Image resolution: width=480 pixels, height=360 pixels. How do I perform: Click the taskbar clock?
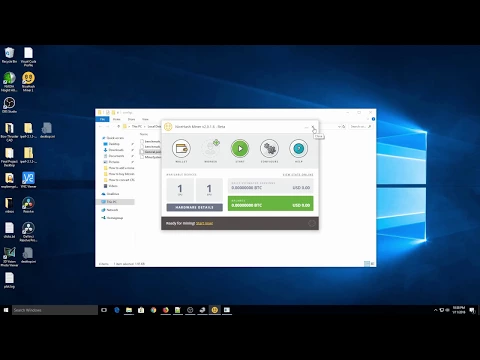459,310
